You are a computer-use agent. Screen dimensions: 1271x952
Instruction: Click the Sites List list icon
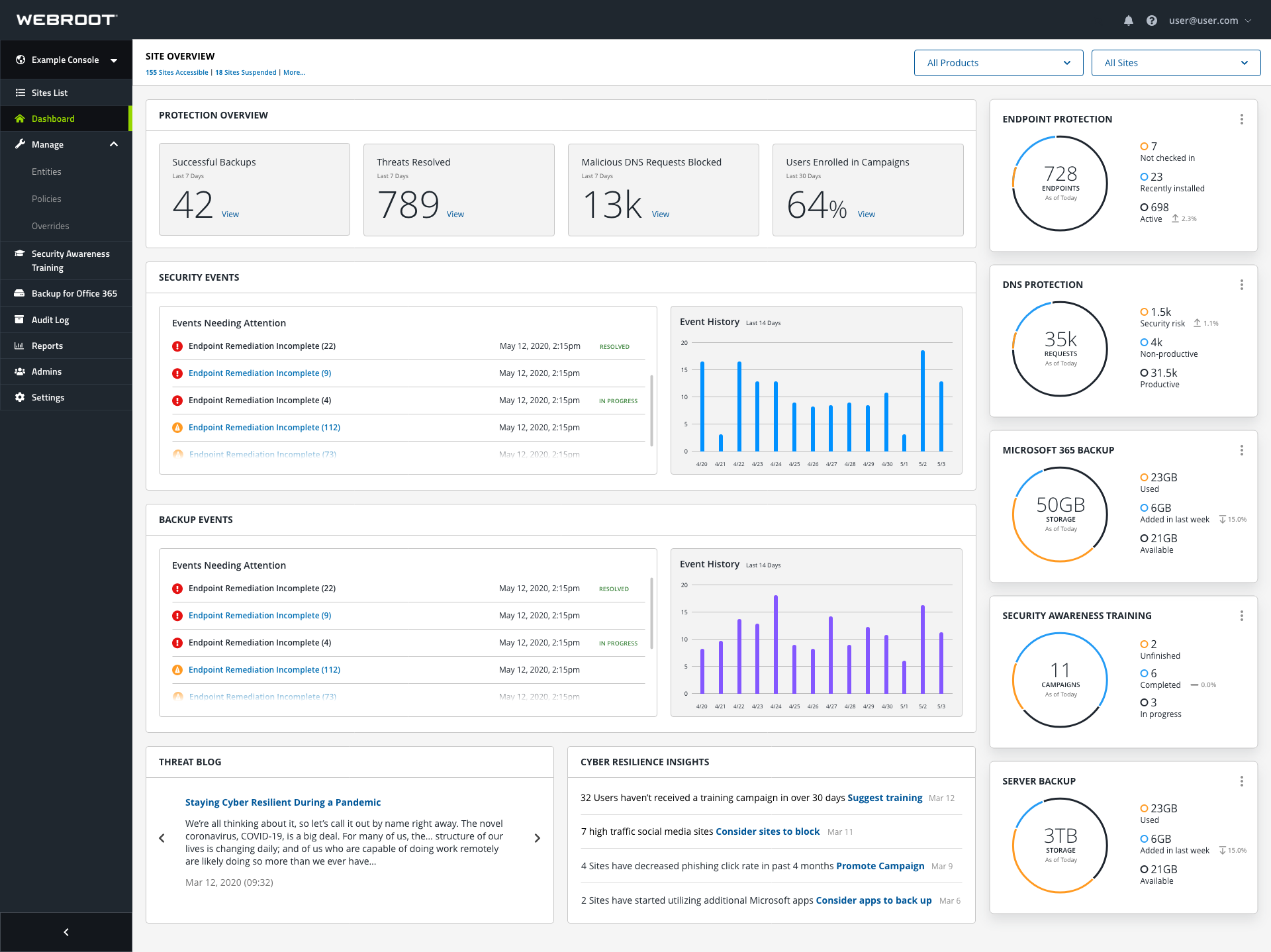21,93
